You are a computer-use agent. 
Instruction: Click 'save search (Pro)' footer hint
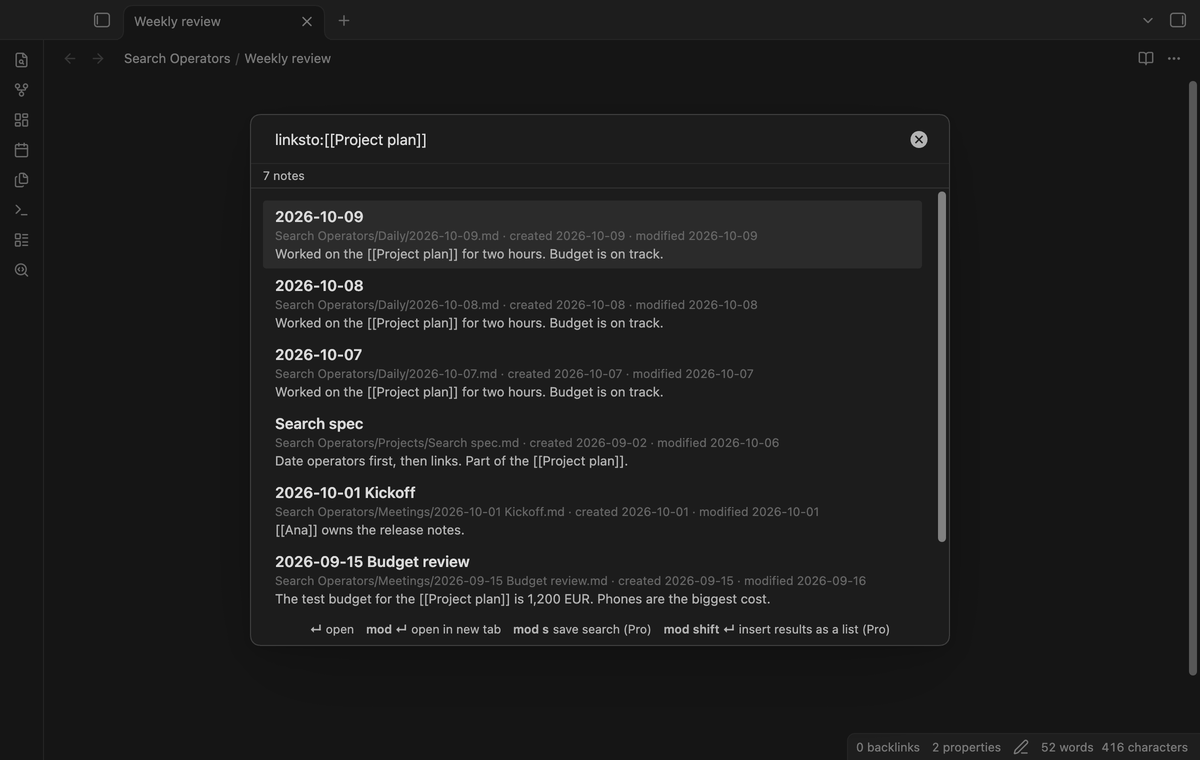582,629
